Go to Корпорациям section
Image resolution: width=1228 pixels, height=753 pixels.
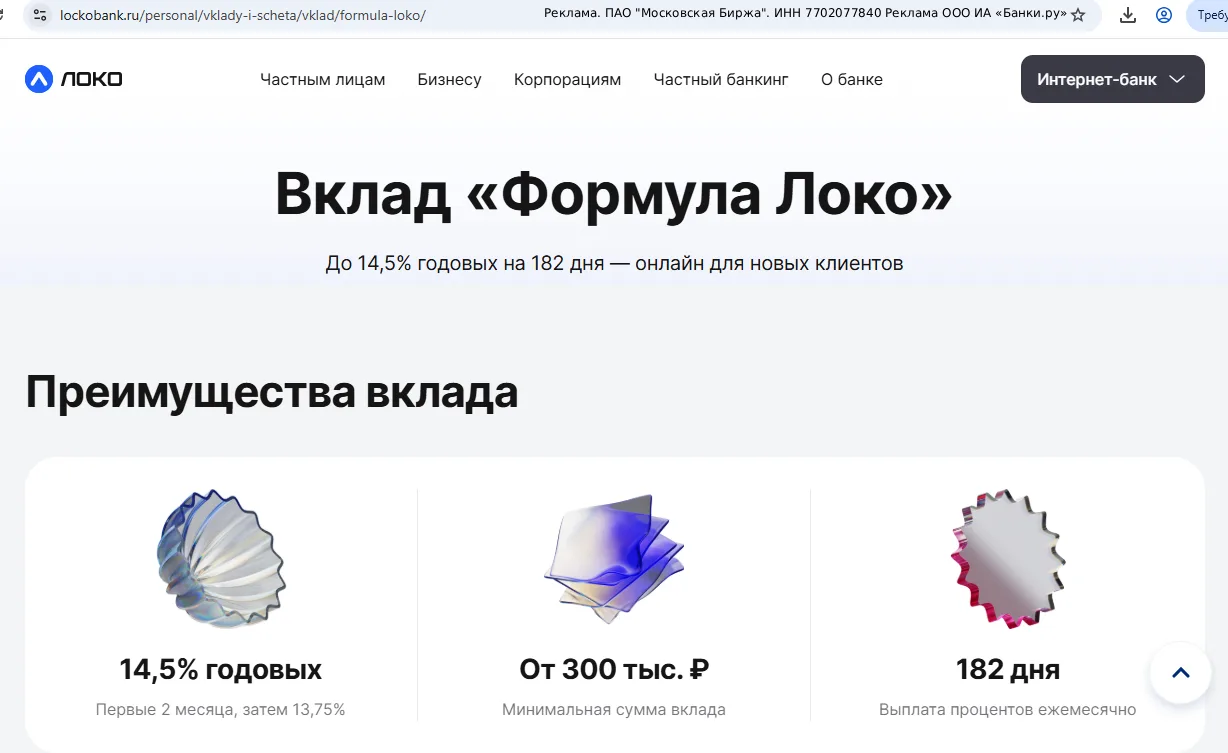567,79
